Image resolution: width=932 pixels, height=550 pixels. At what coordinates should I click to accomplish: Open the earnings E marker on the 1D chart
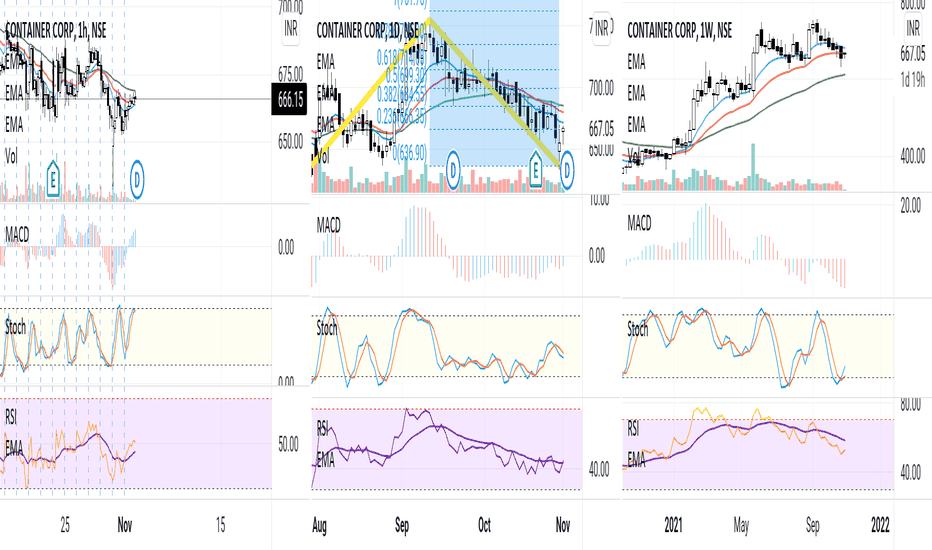click(x=536, y=171)
